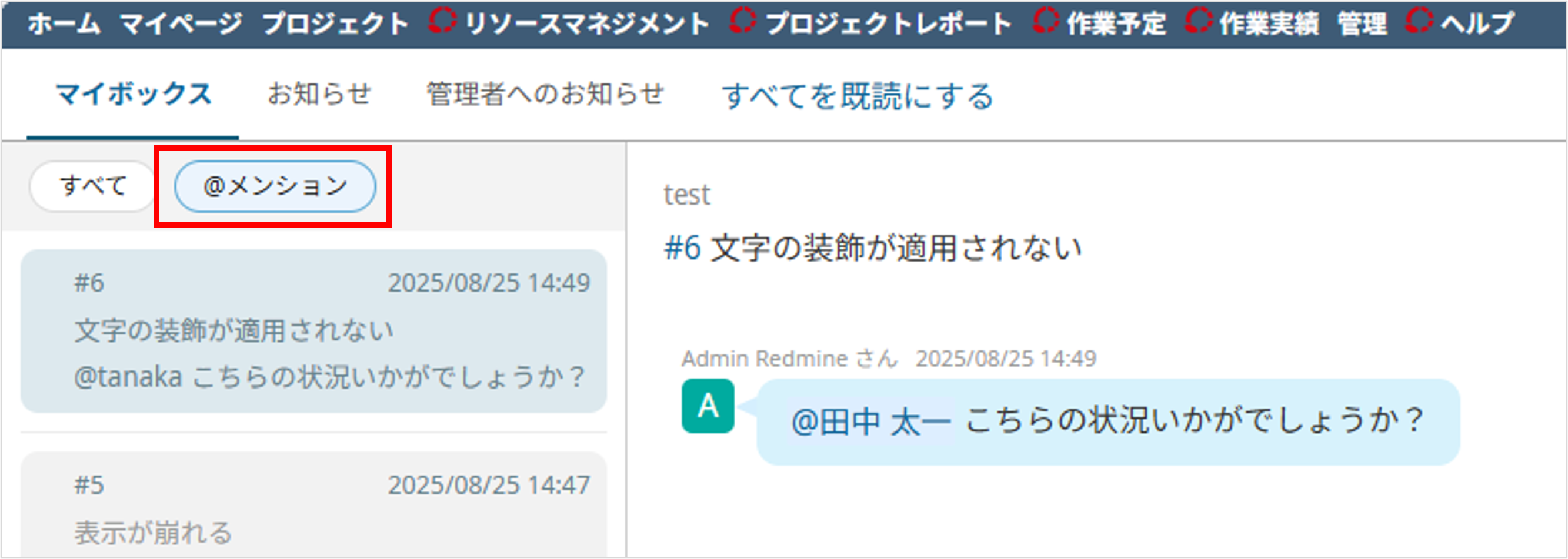The width and height of the screenshot is (1568, 559).
Task: Open the #6 文字の装飾が適用されない notification card
Action: 313,332
